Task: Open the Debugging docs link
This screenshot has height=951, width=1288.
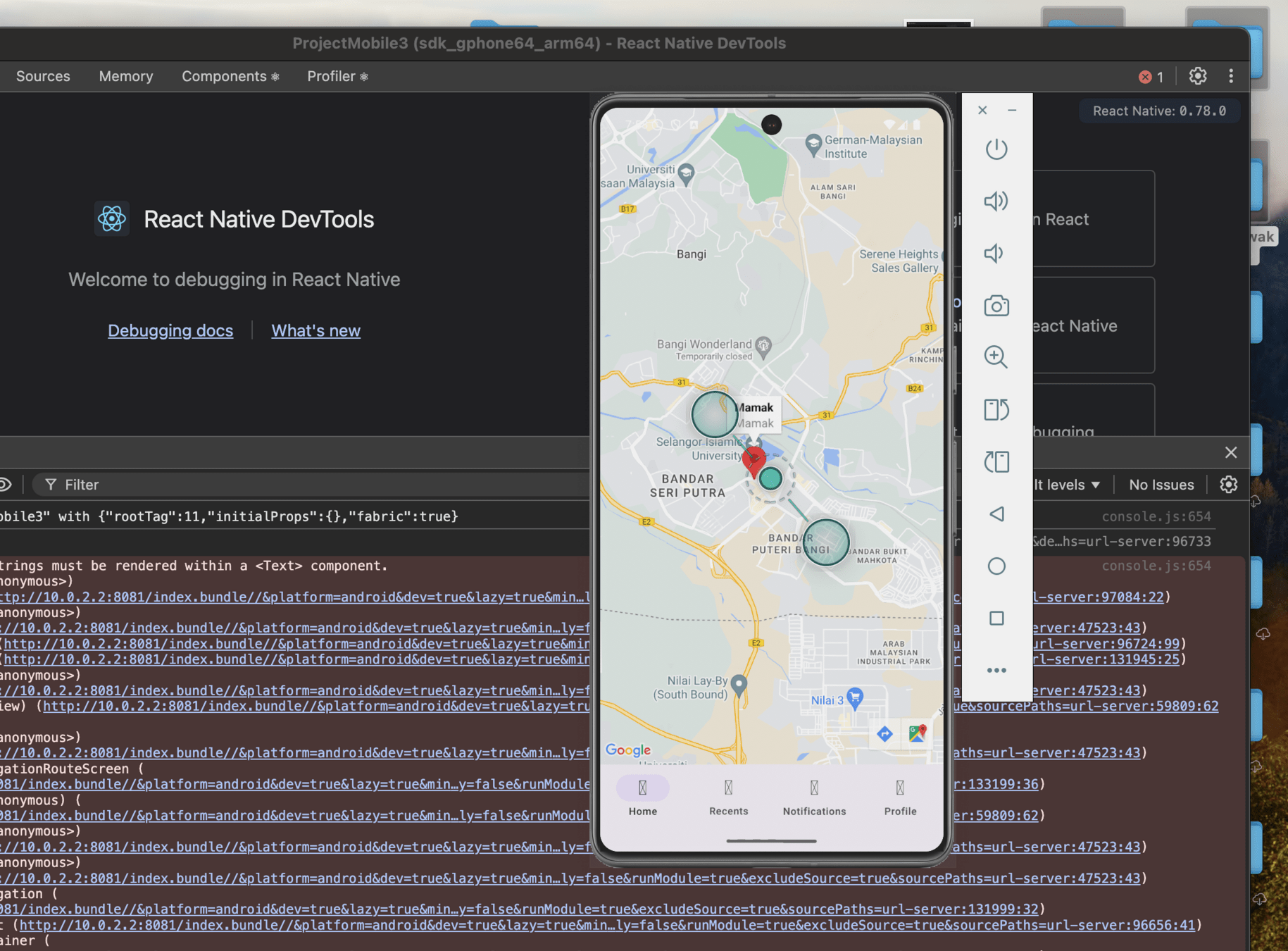Action: [x=170, y=330]
